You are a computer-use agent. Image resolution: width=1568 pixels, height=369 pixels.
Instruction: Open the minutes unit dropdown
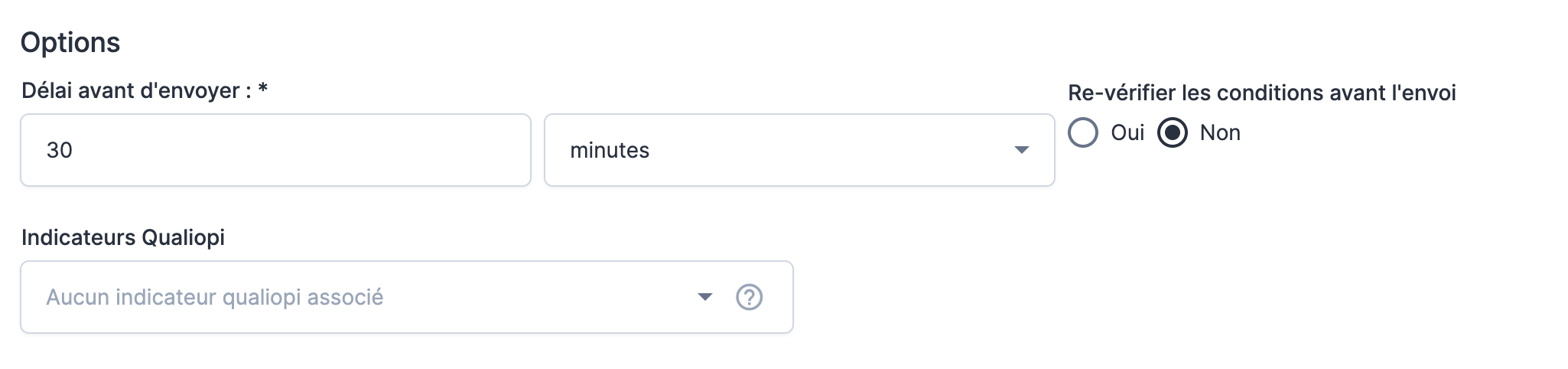pos(799,150)
